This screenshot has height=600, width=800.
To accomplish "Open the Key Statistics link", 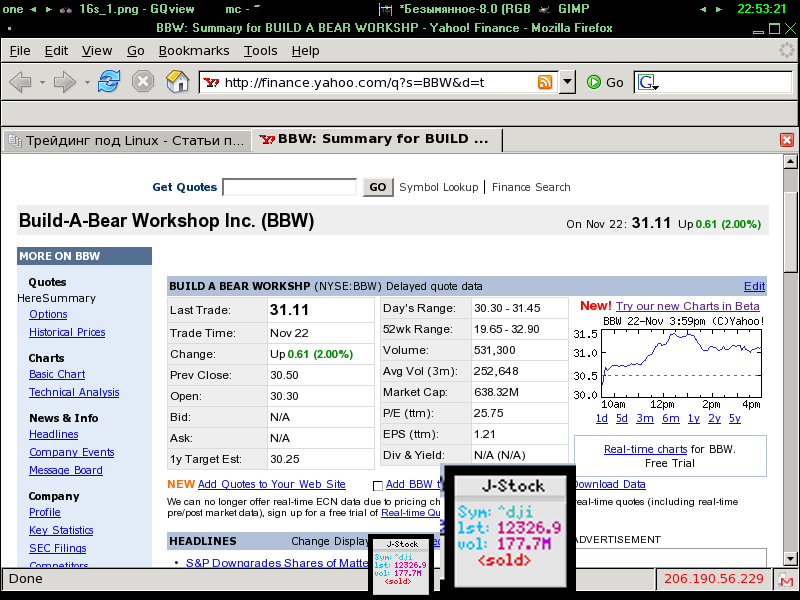I will point(61,530).
